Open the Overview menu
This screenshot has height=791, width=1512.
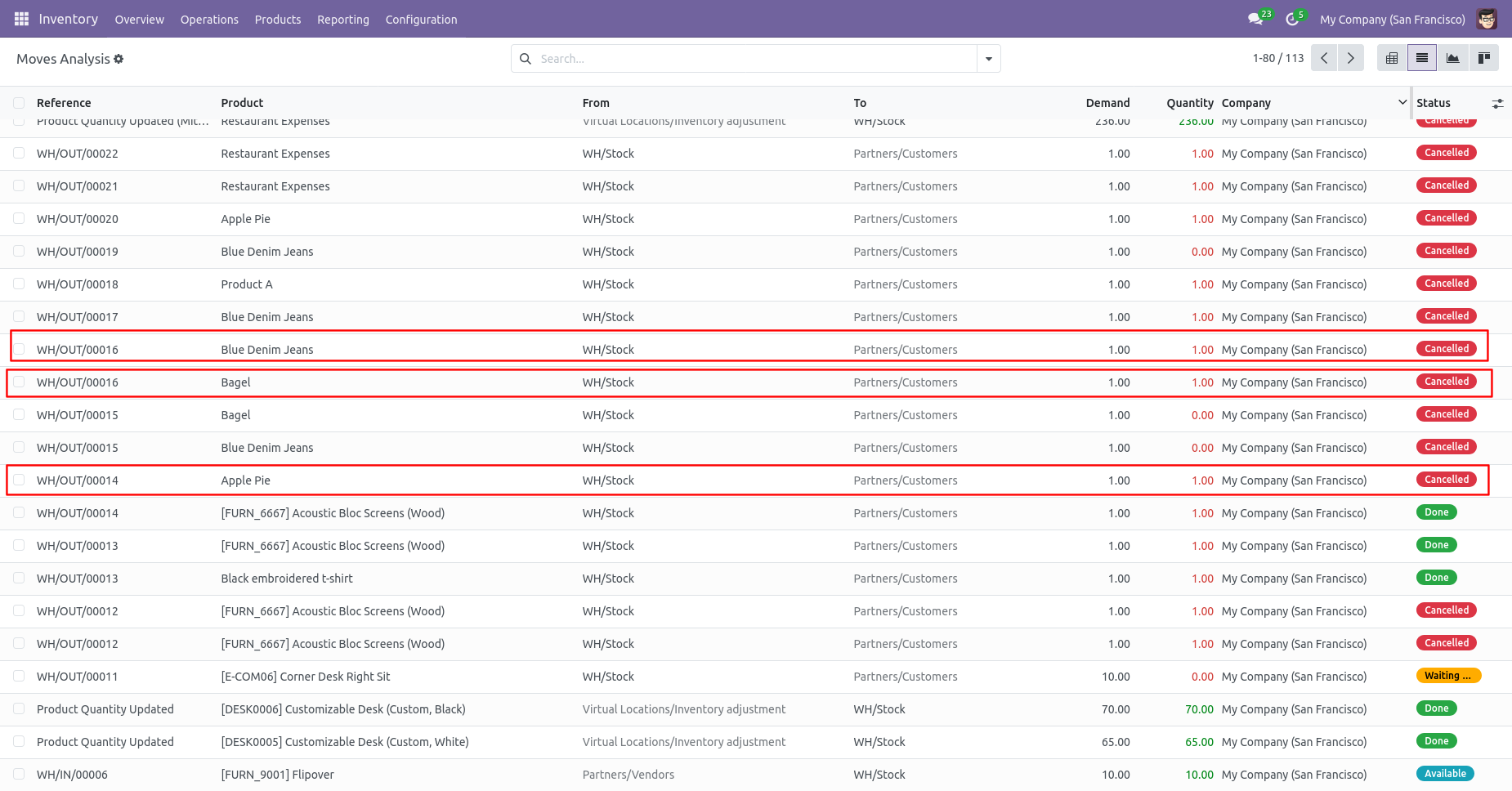click(x=139, y=20)
